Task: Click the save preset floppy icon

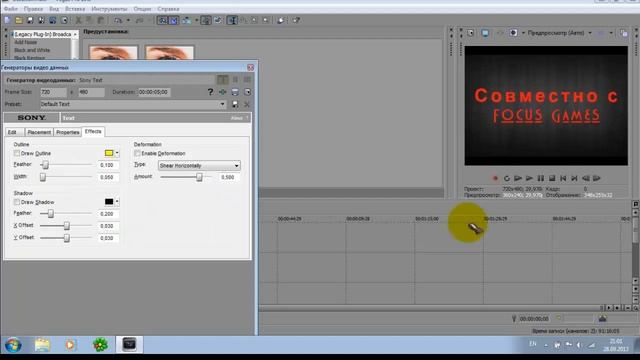Action: [x=235, y=104]
